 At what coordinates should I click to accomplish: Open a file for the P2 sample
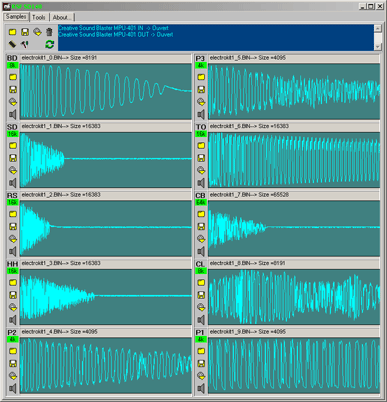click(x=13, y=351)
